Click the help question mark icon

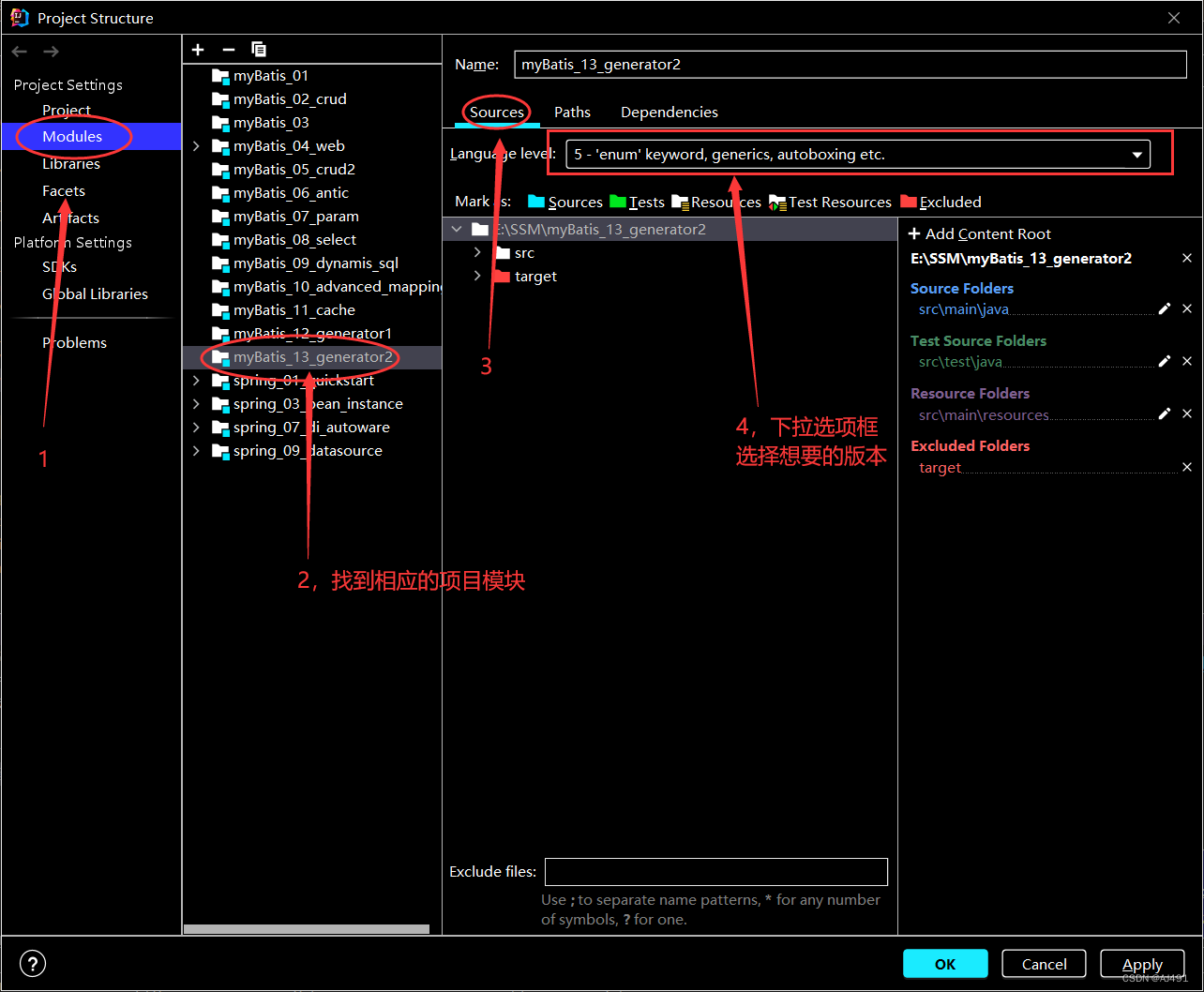point(32,963)
